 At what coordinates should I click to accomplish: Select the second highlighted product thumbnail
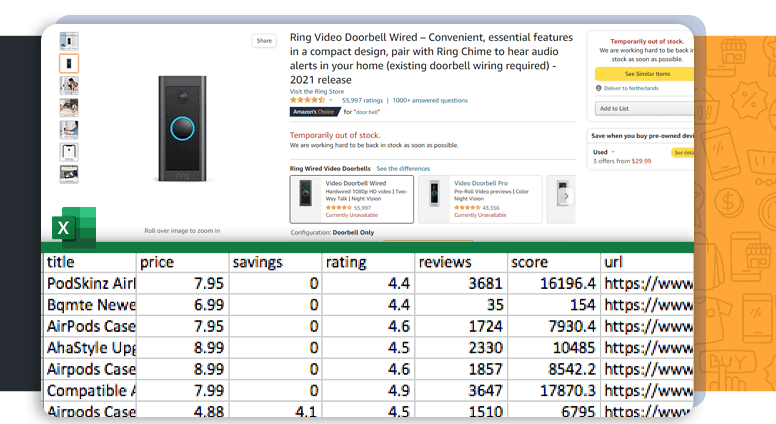69,63
